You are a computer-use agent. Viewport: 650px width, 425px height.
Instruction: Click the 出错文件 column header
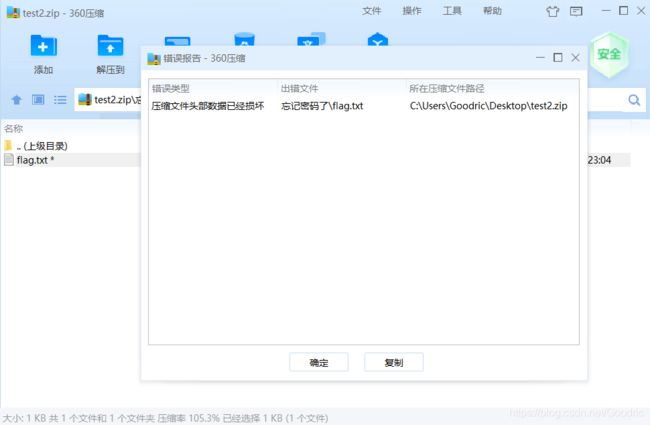pyautogui.click(x=299, y=88)
